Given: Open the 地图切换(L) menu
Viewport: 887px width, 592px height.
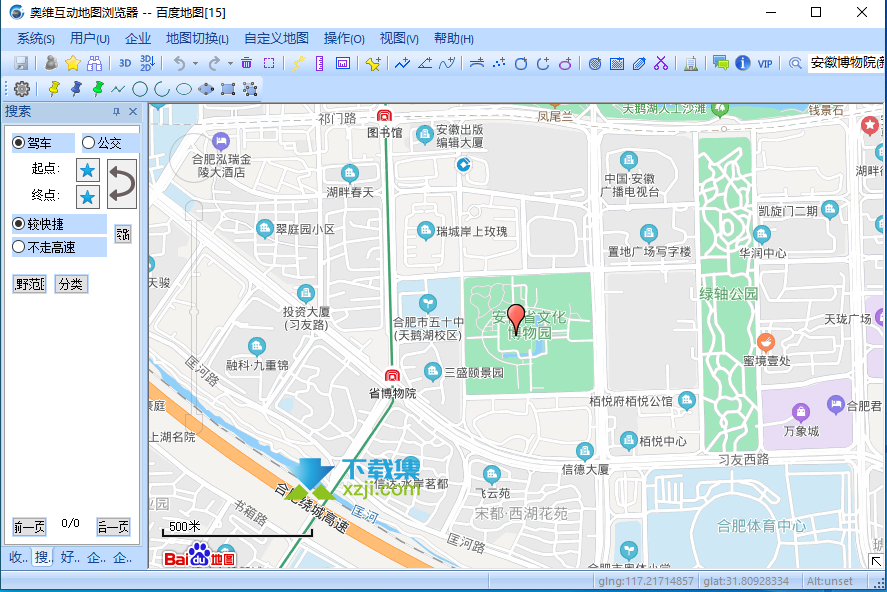Looking at the screenshot, I should coord(197,38).
